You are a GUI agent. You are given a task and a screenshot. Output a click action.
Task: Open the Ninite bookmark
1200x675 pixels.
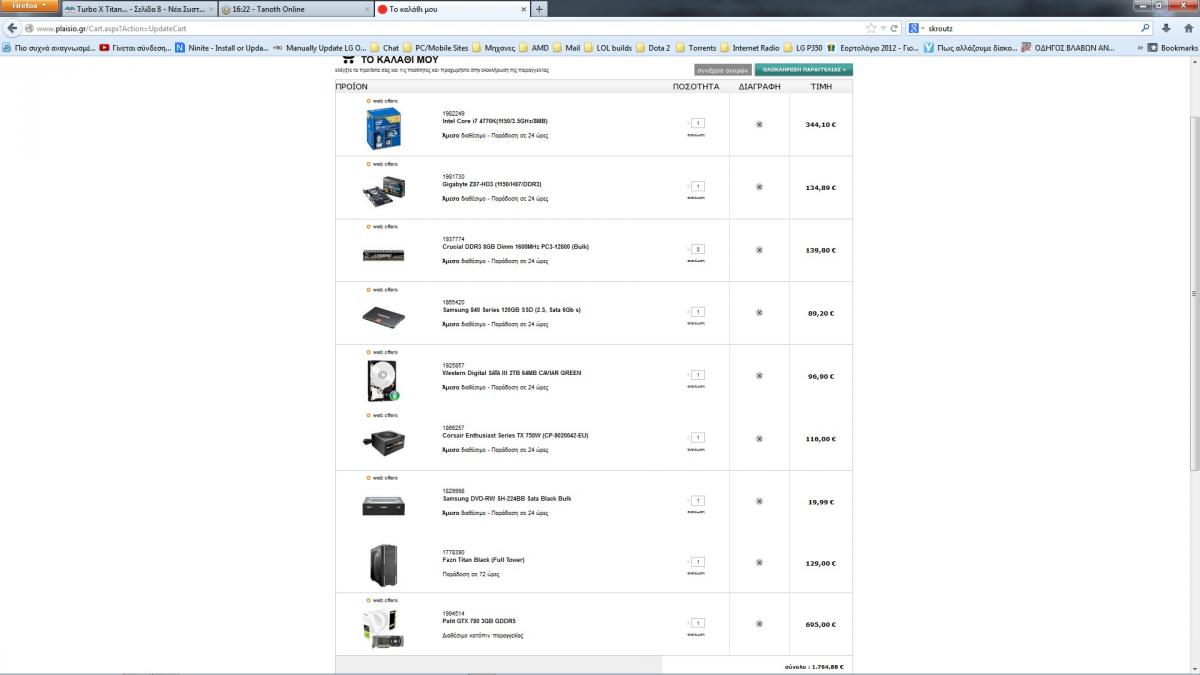(221, 47)
